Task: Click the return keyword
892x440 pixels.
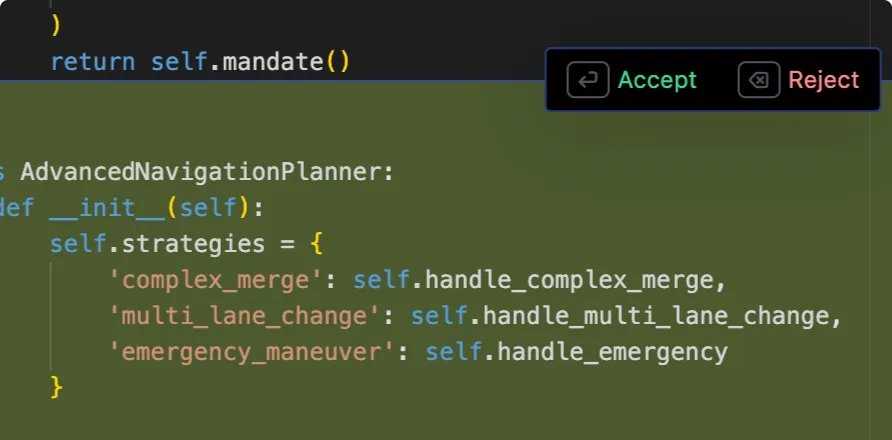Action: 92,62
